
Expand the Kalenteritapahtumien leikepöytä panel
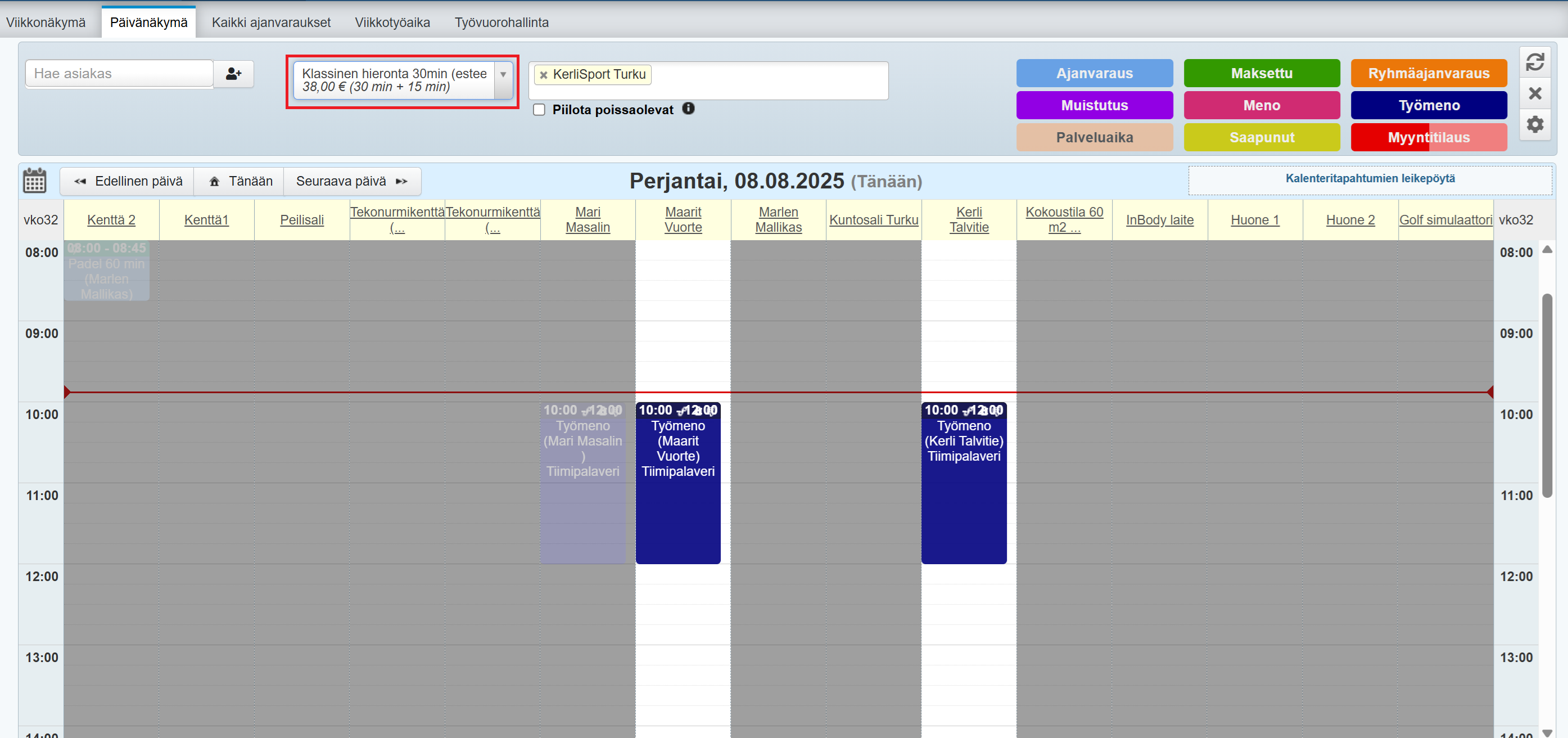point(1370,179)
